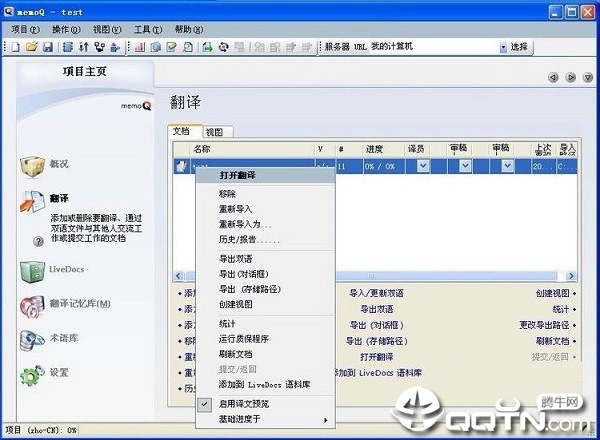Viewport: 600px width, 440px height.
Task: Click the 进度 column header
Action: click(383, 150)
